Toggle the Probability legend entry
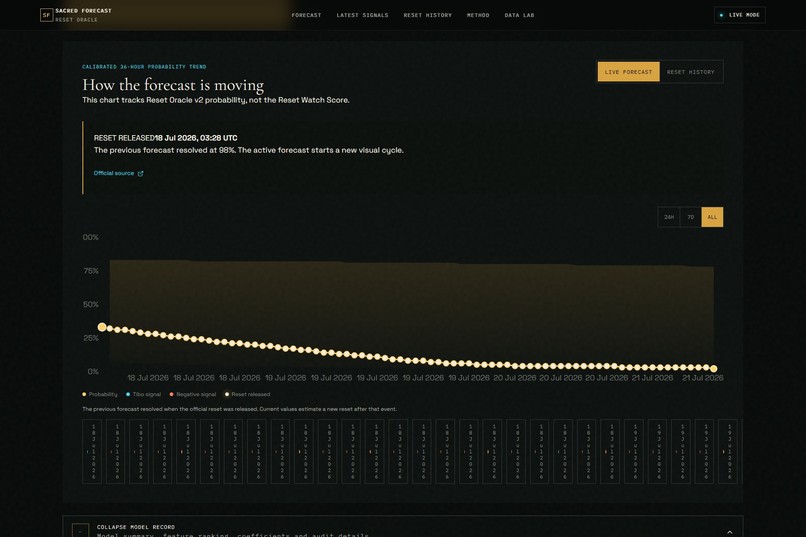This screenshot has height=537, width=806. coord(100,394)
